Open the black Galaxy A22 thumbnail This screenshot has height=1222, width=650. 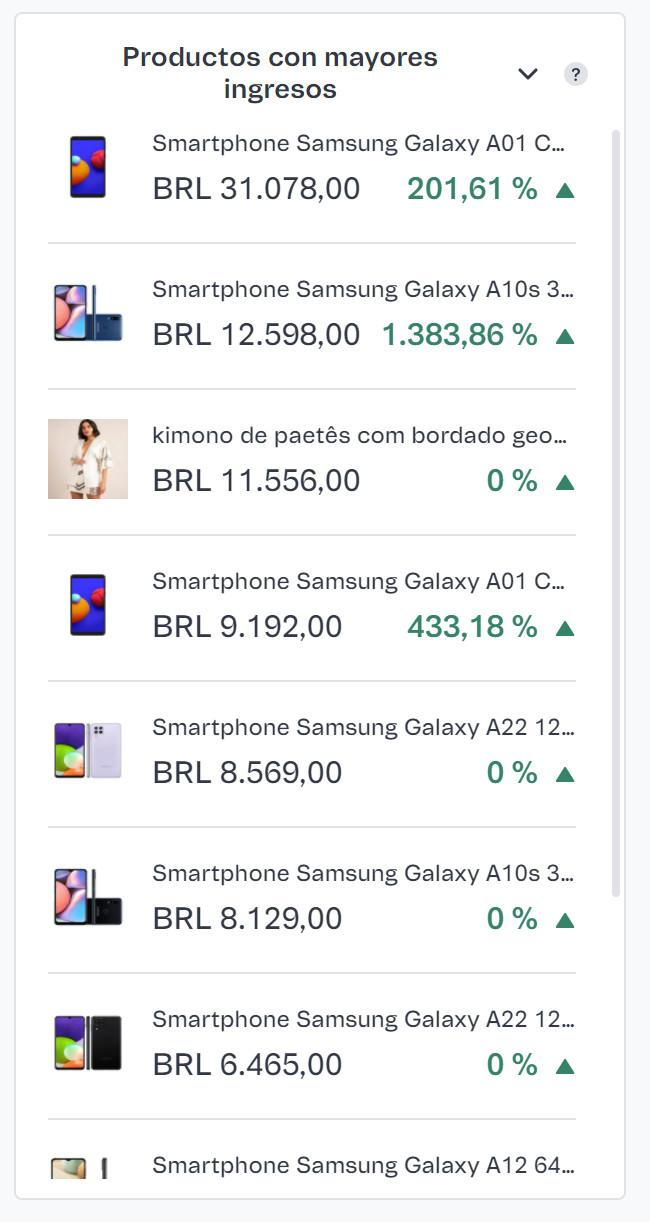pos(88,1043)
